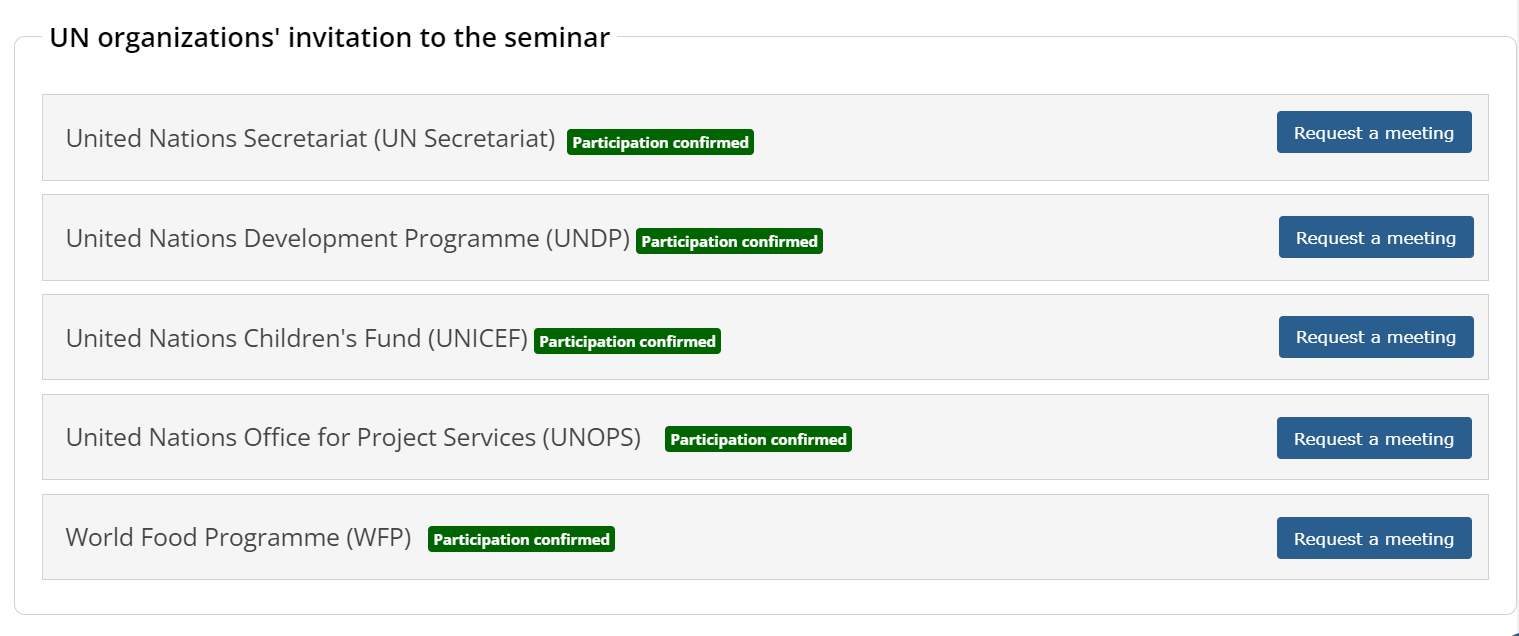Click the seminar invitation section heading
The image size is (1519, 636).
[330, 38]
